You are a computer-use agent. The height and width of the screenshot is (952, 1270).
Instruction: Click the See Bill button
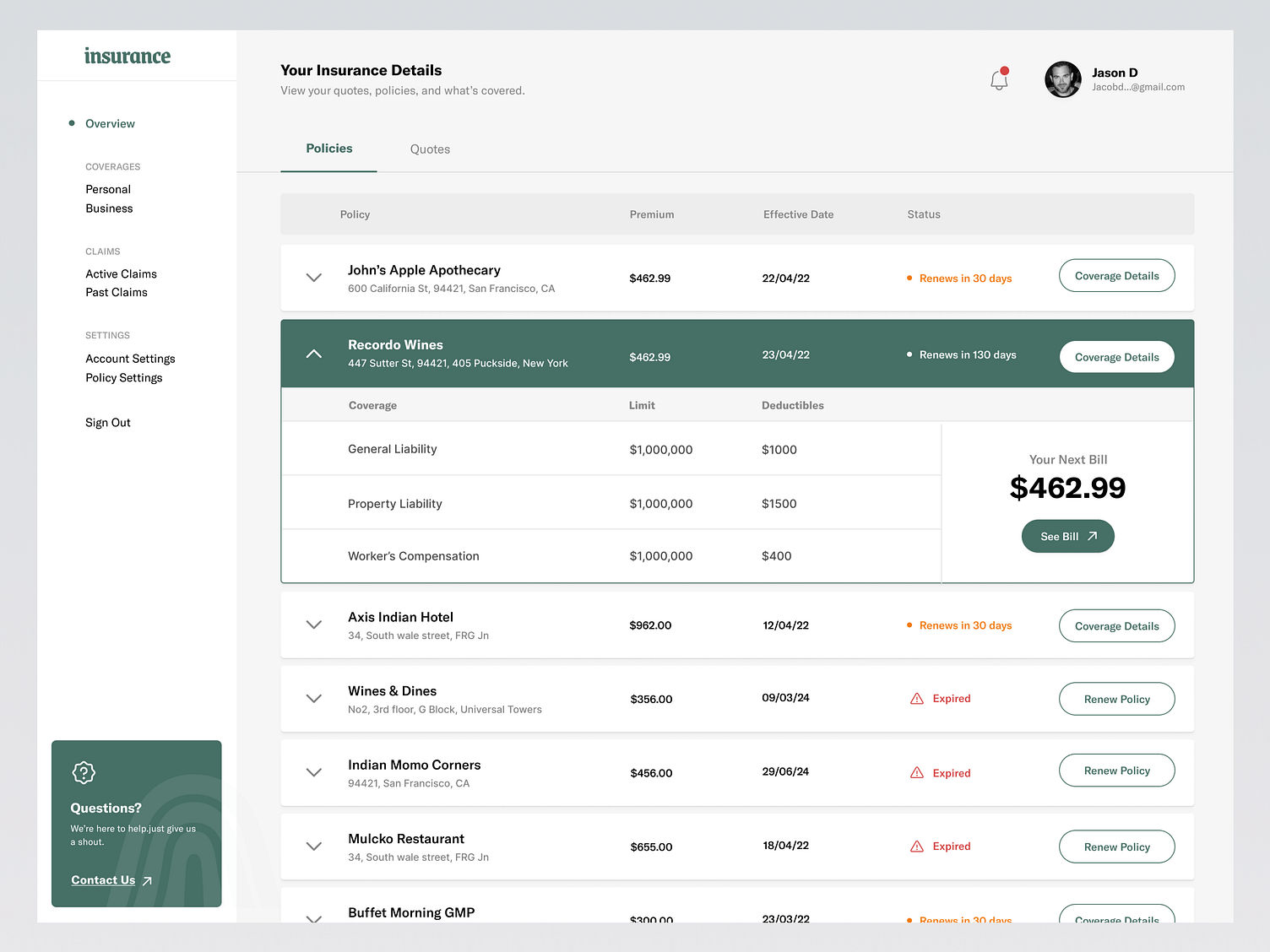click(x=1067, y=535)
